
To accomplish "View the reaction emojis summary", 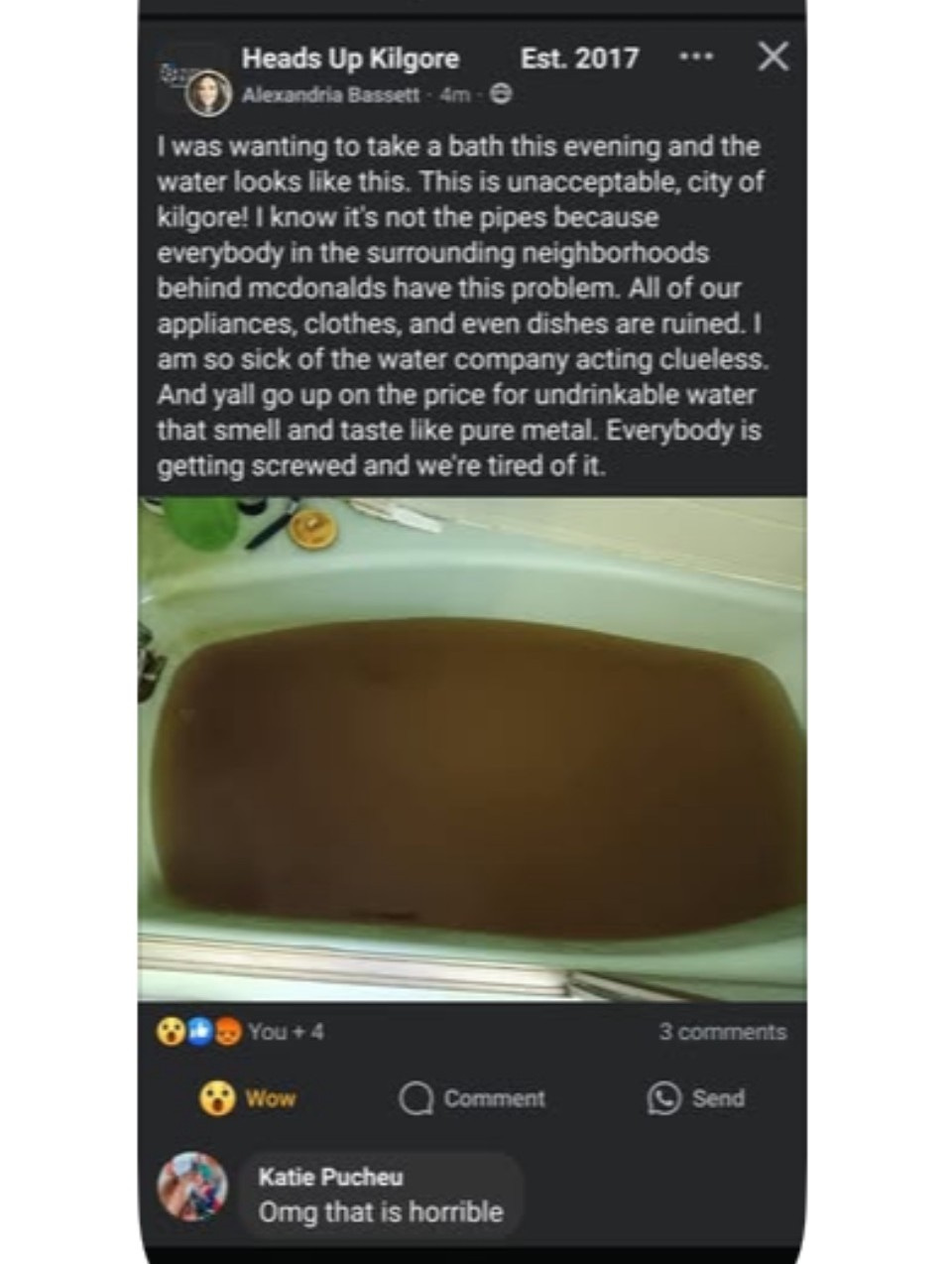I will coord(199,1032).
